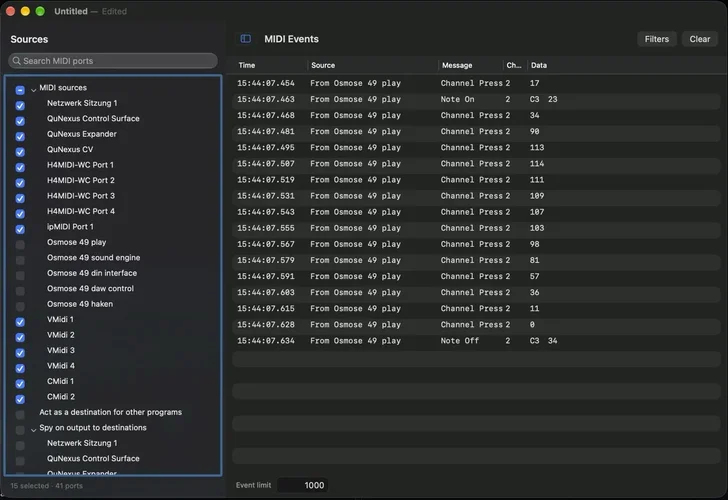Image resolution: width=728 pixels, height=500 pixels.
Task: Select event at 15:44:07.628
Action: click(476, 325)
